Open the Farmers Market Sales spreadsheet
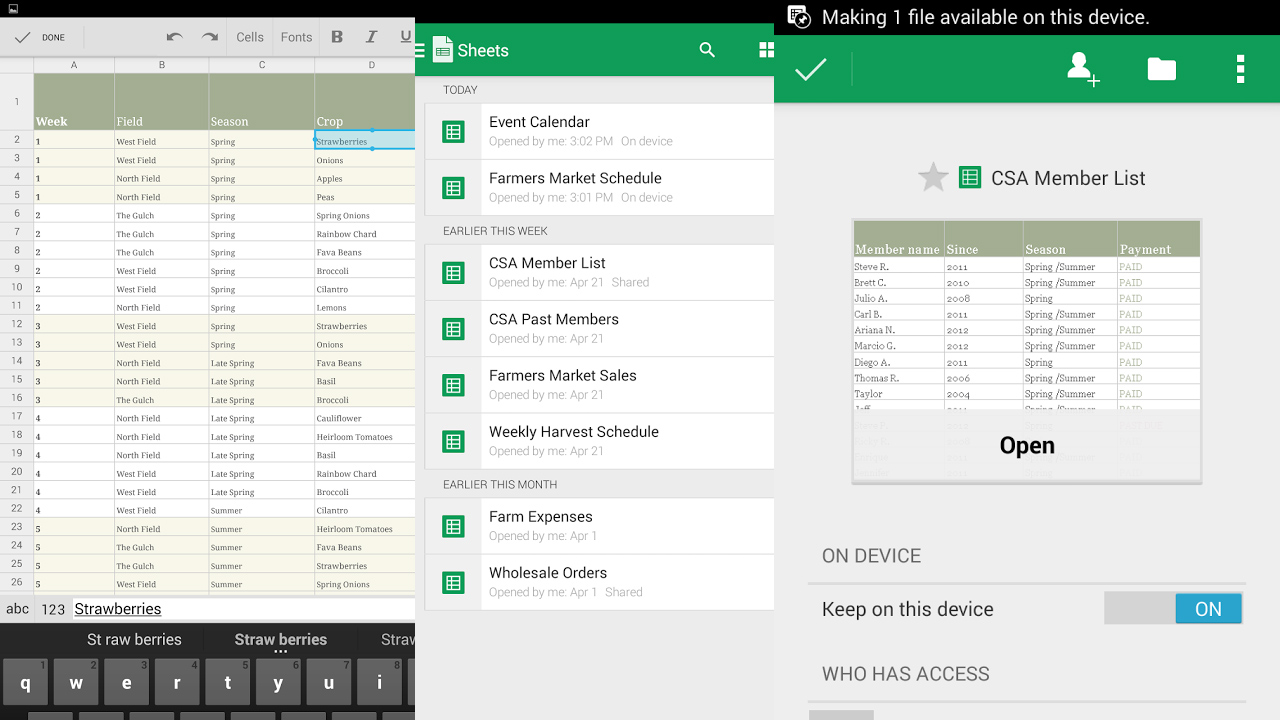The width and height of the screenshot is (1280, 720). pyautogui.click(x=600, y=384)
